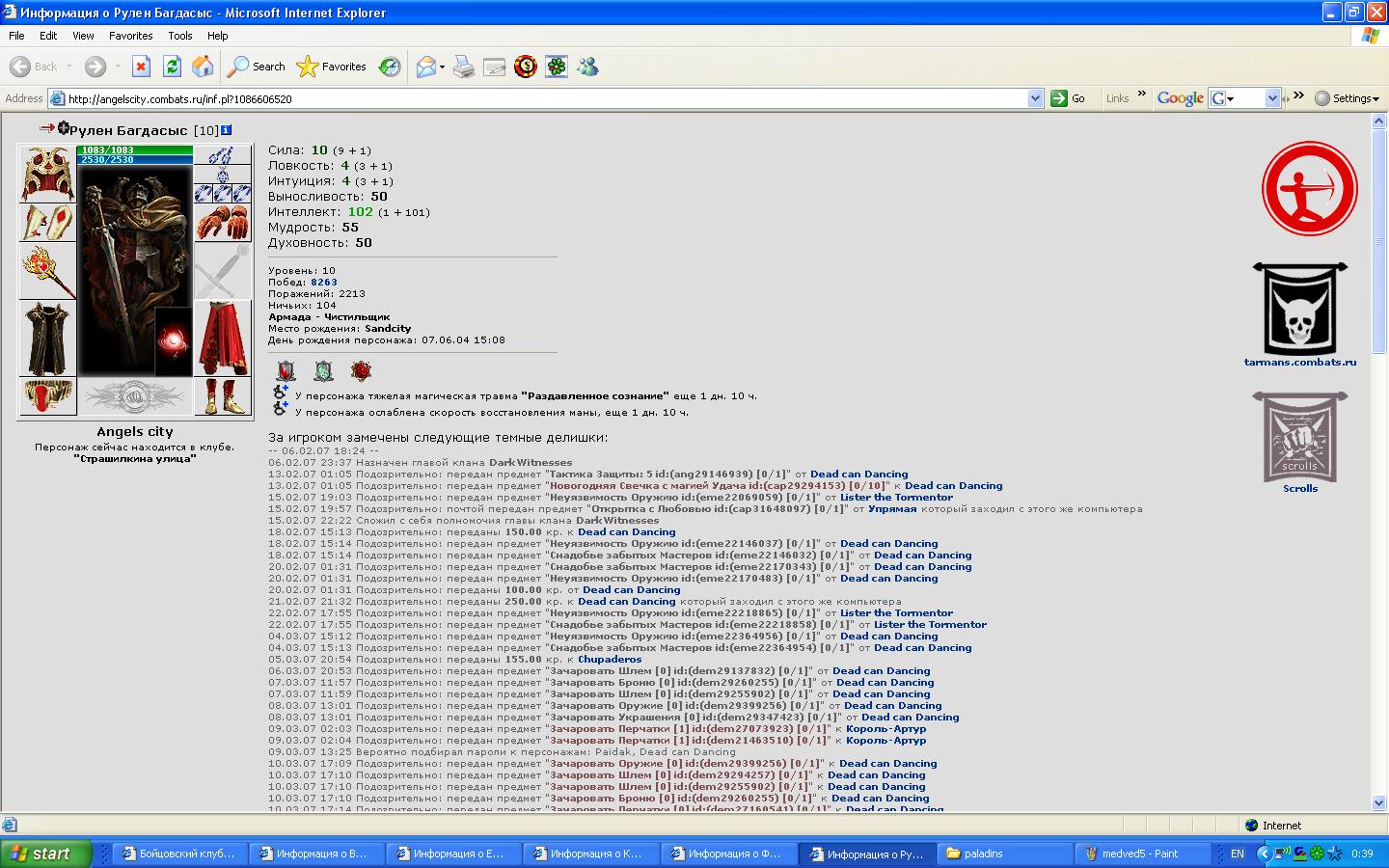Click the red shield badge icon

[286, 371]
